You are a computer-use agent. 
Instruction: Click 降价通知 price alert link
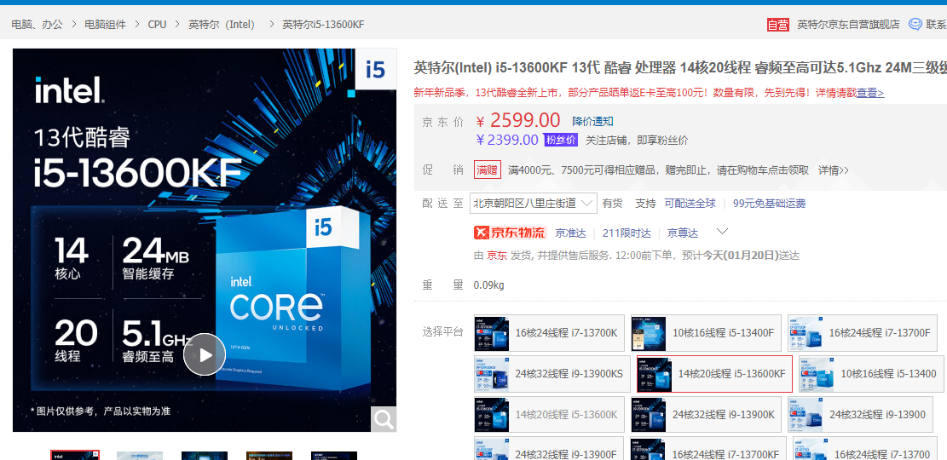tap(593, 121)
